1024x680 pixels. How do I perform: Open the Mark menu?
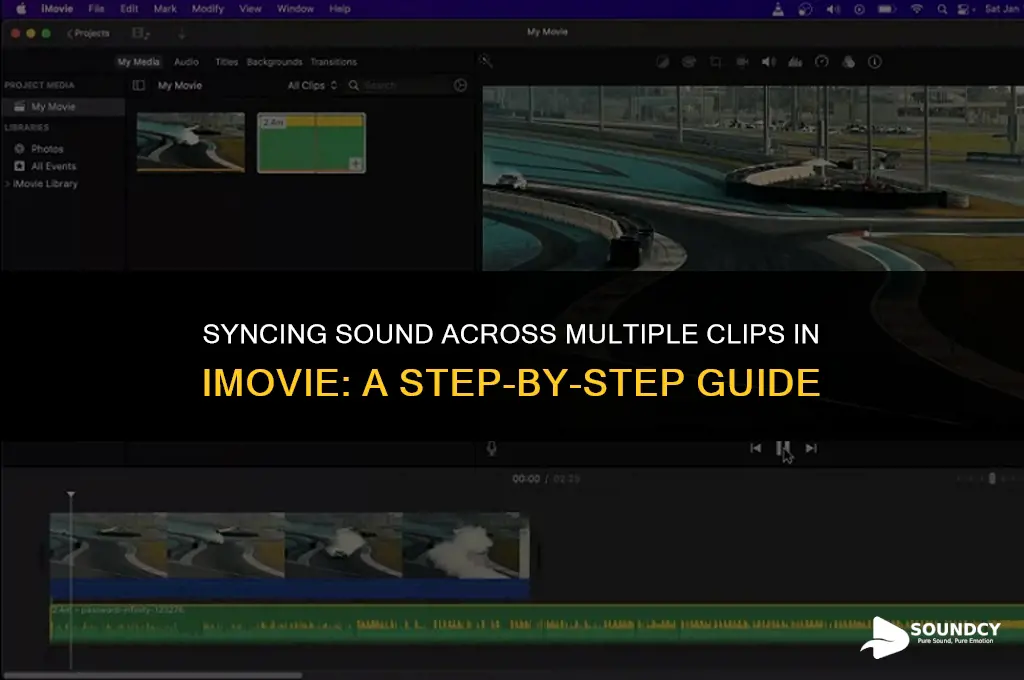165,9
